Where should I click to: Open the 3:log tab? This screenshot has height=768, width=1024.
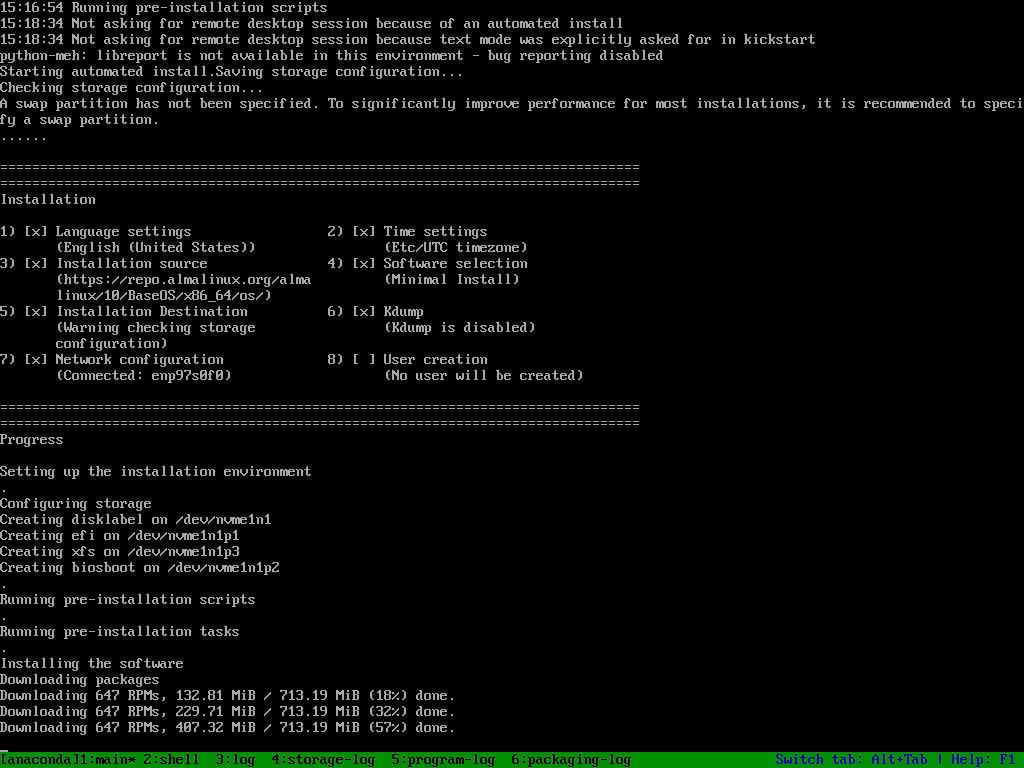pos(235,760)
